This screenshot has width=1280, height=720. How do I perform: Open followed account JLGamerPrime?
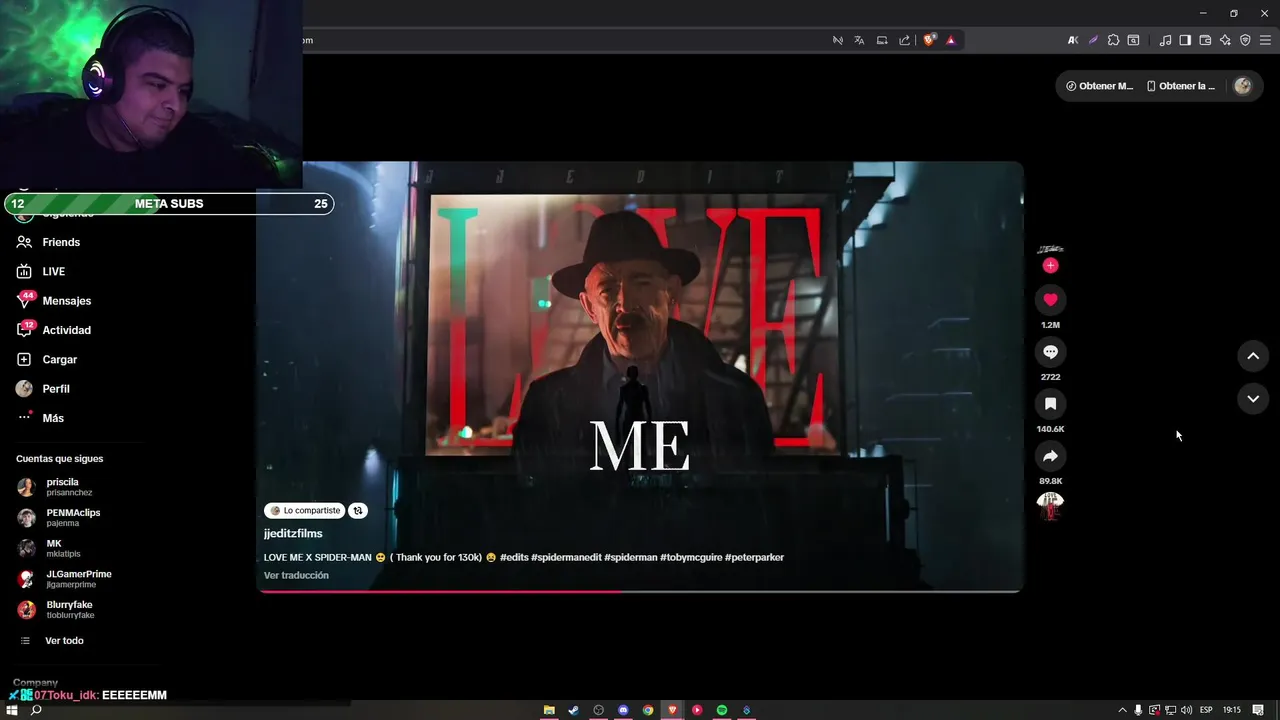(65, 579)
